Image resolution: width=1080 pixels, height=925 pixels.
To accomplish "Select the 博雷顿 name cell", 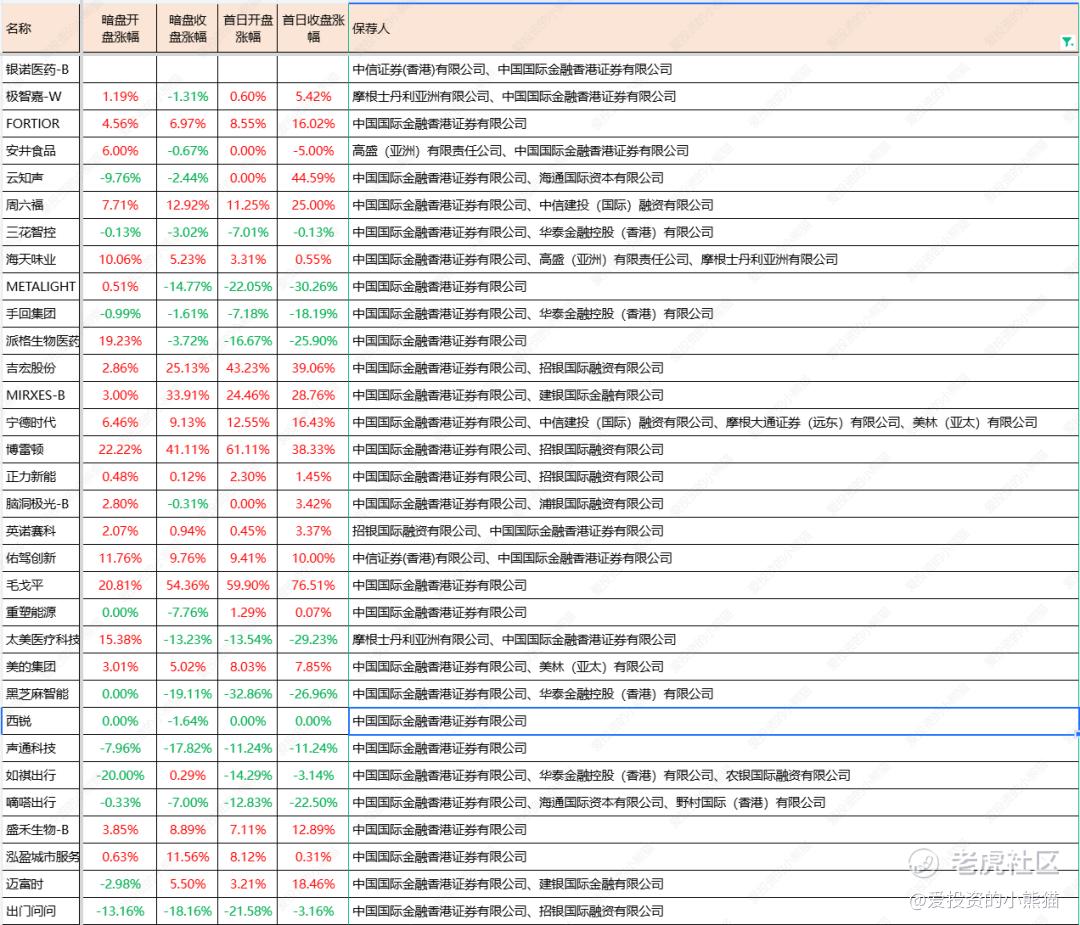I will point(41,450).
